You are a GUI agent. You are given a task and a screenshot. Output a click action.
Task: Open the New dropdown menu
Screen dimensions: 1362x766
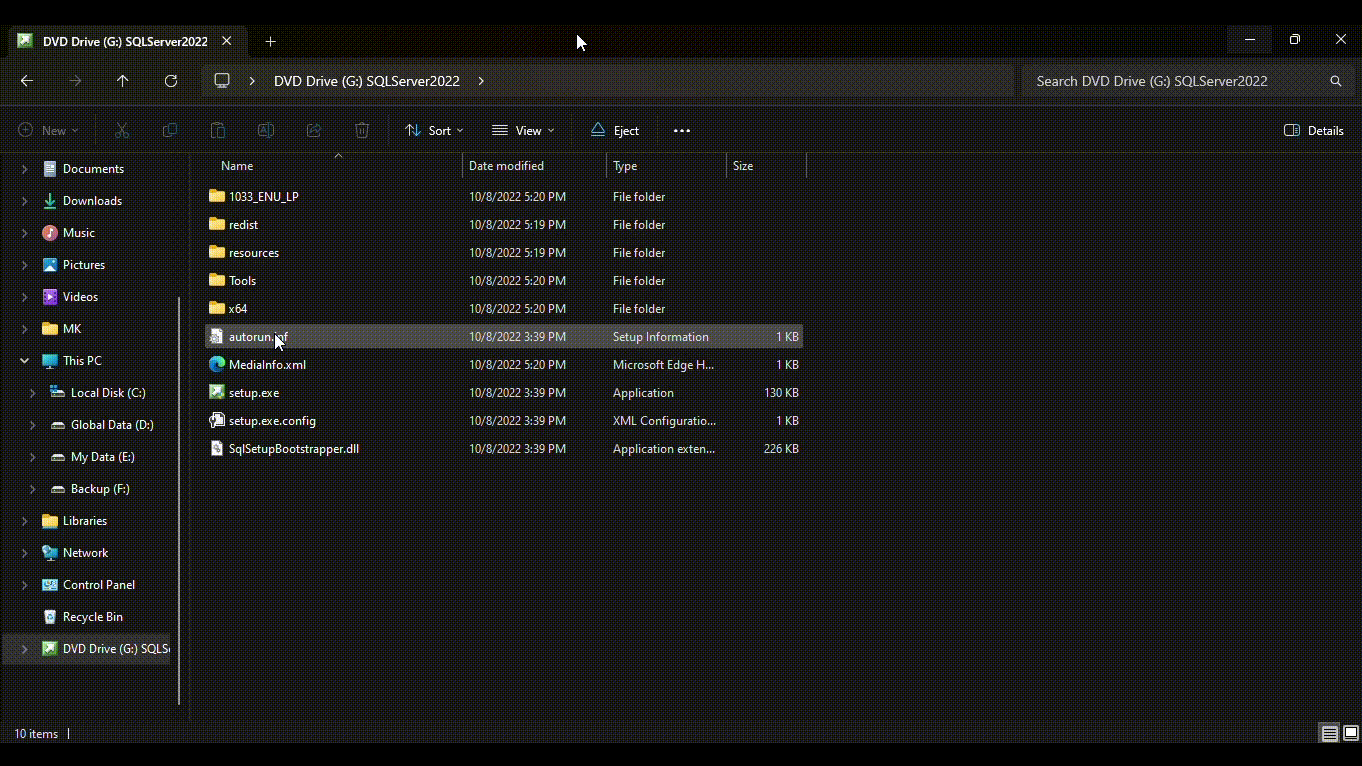coord(48,130)
